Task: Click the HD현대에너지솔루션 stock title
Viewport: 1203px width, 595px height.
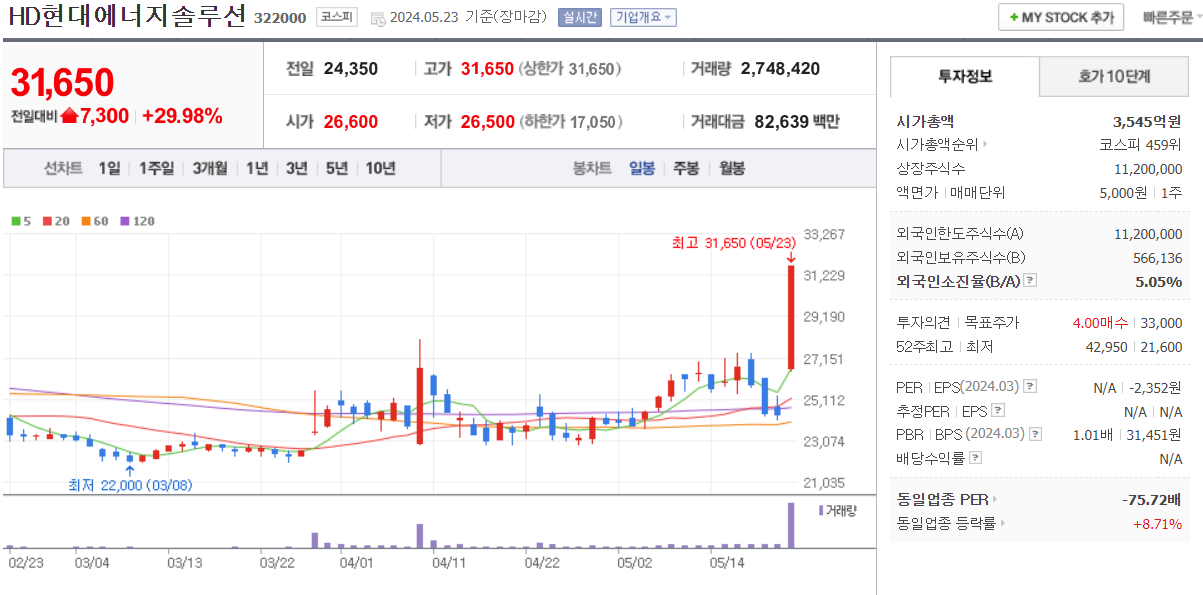Action: tap(126, 18)
